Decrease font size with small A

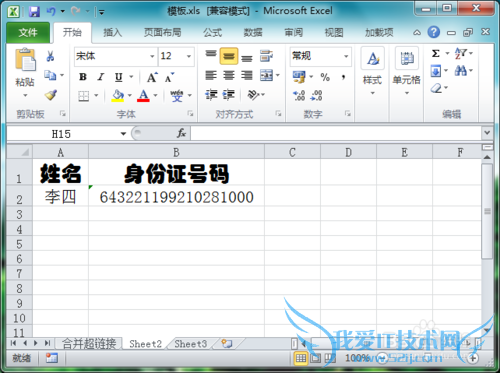pos(169,77)
